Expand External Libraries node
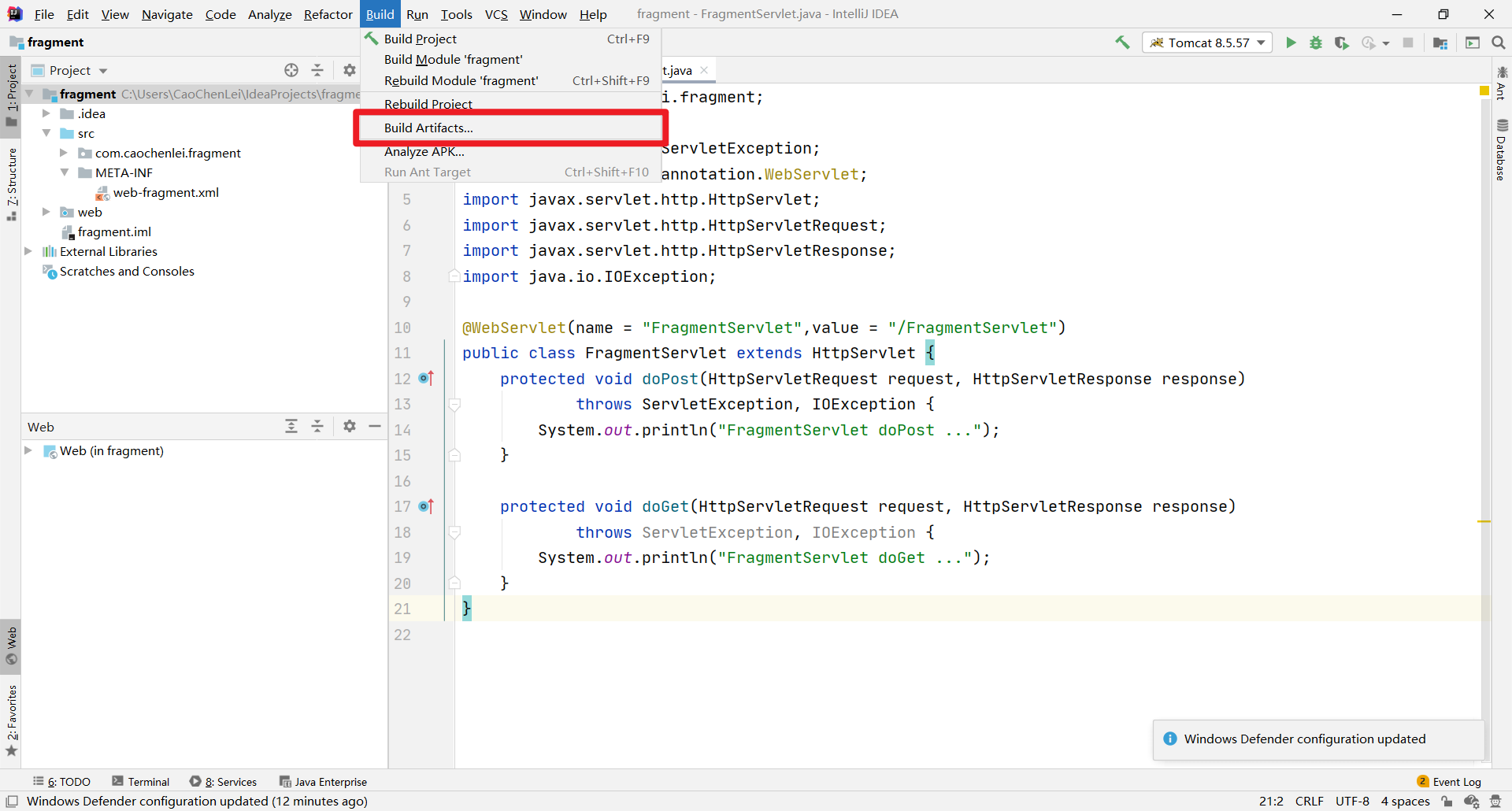This screenshot has height=811, width=1512. tap(28, 251)
